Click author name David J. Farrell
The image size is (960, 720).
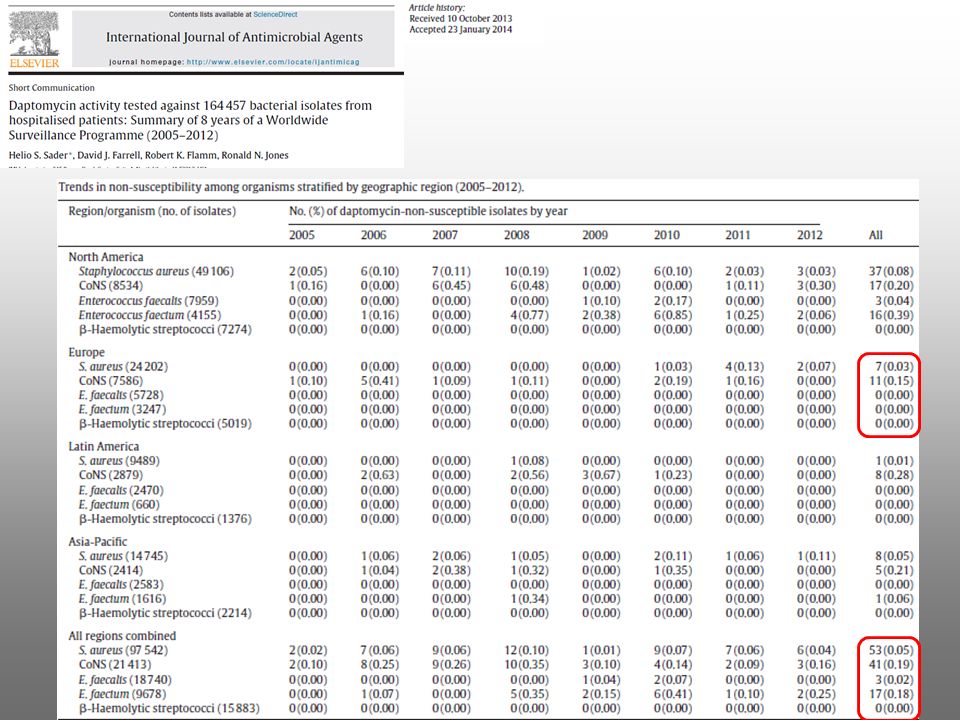coord(108,156)
